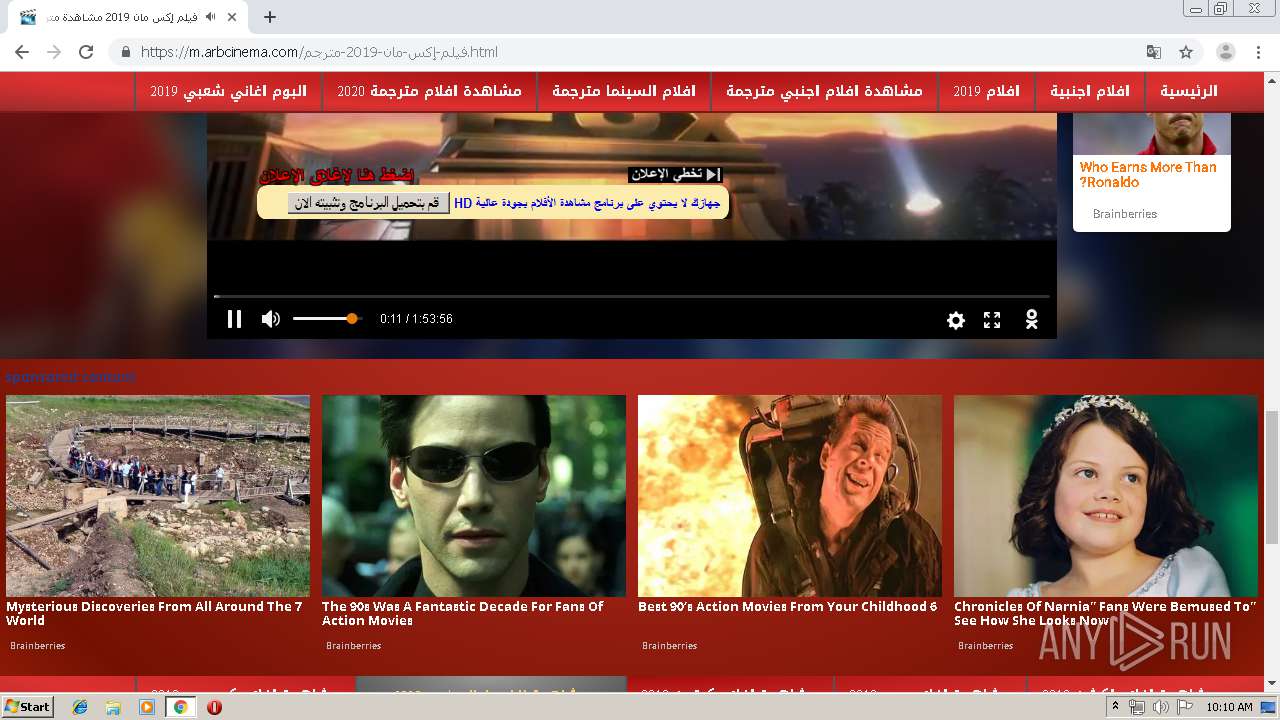
Task: Close the X-Men 2019 movie tab
Action: pos(233,17)
